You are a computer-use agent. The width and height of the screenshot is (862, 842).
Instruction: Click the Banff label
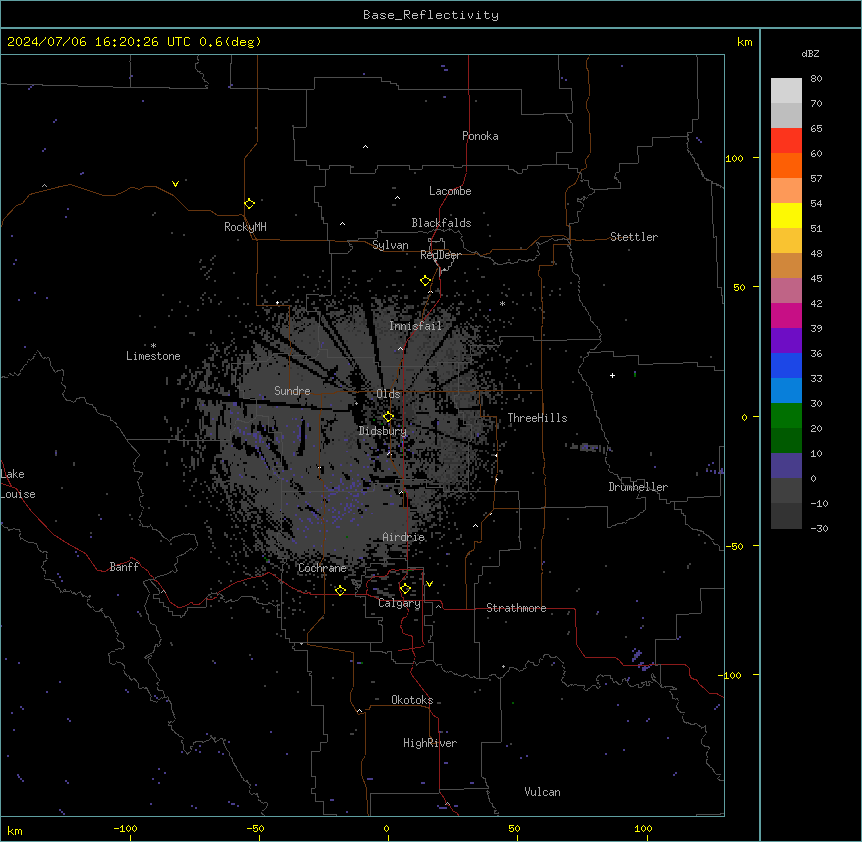124,567
